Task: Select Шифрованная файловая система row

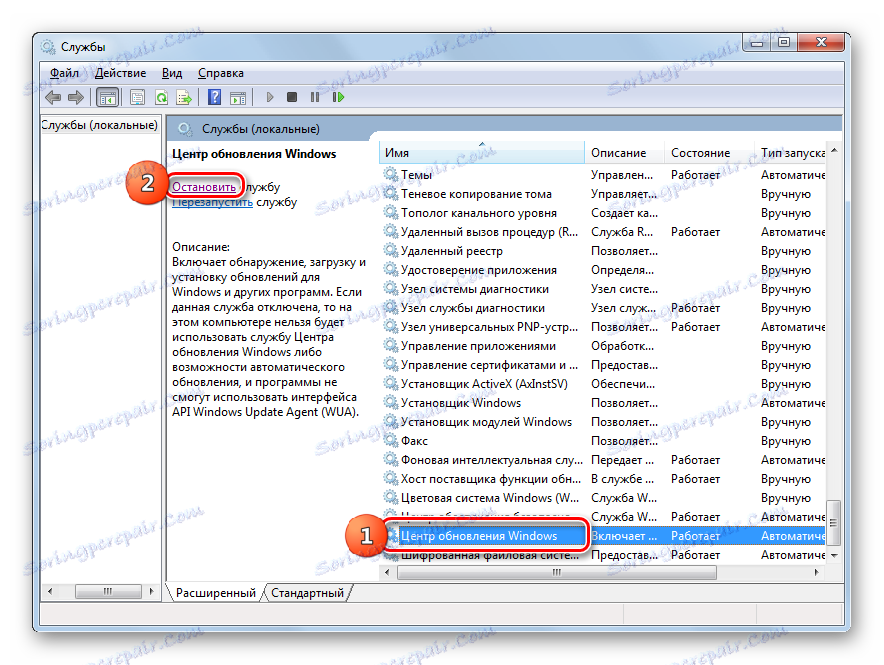Action: (x=603, y=555)
